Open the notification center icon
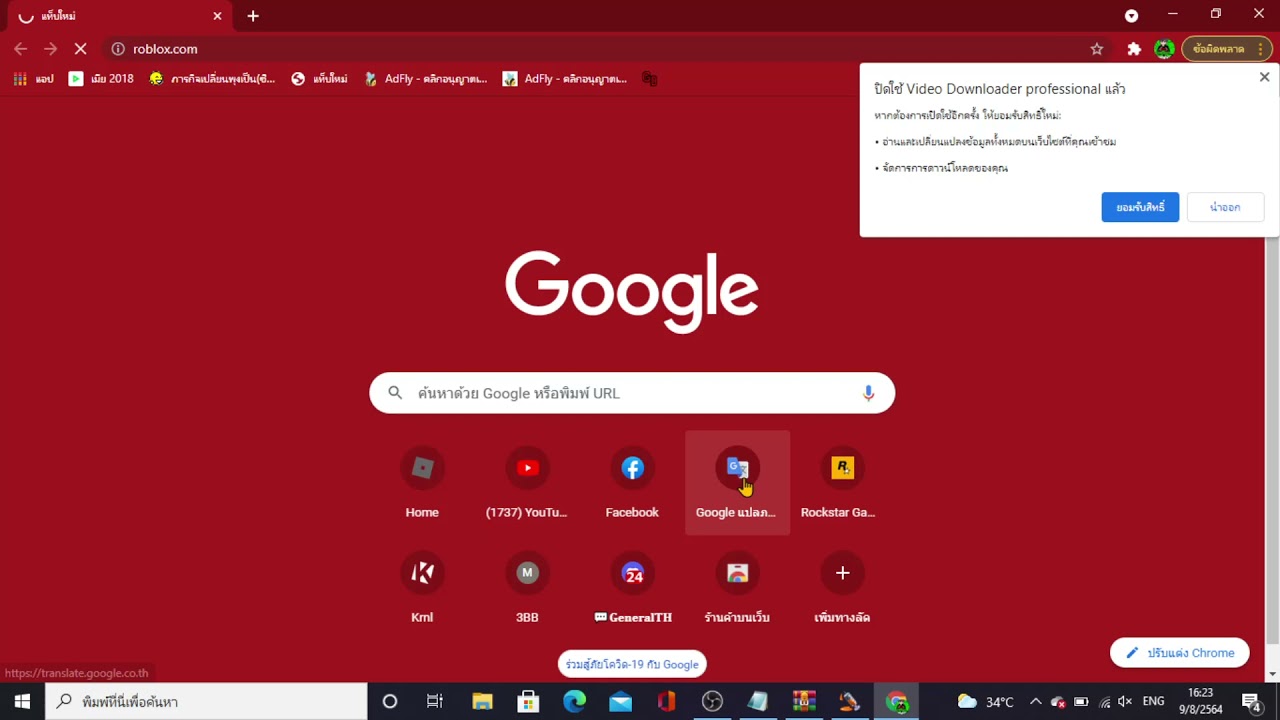Screen dimensions: 1280x720 coord(1251,701)
